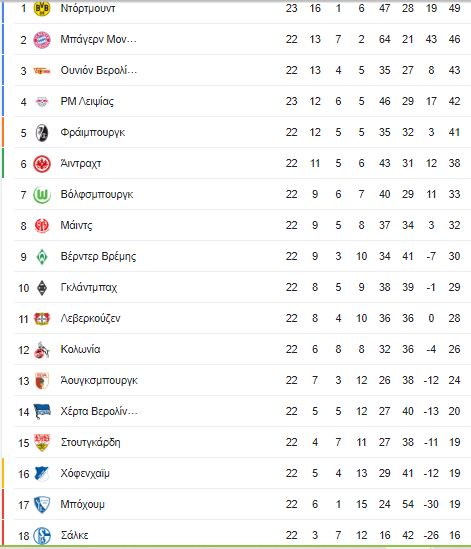Click the Bayer Leverkusen logo
The width and height of the screenshot is (471, 549).
coord(42,319)
